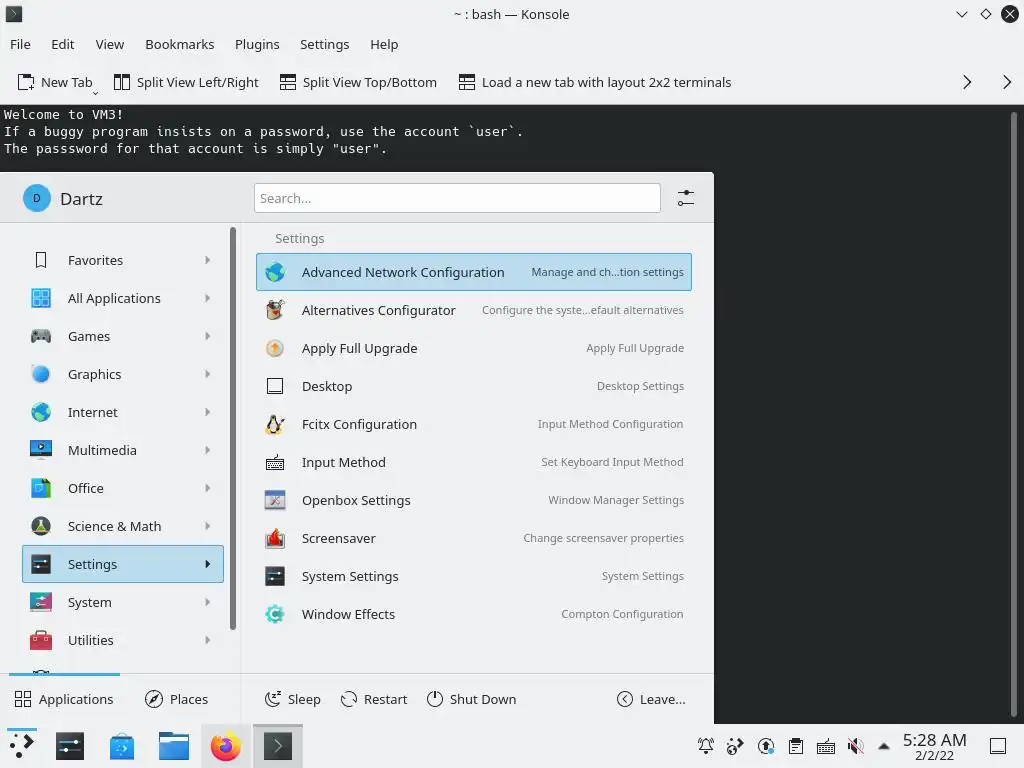
Task: Launch Alternatives Configurator icon
Action: click(x=275, y=310)
